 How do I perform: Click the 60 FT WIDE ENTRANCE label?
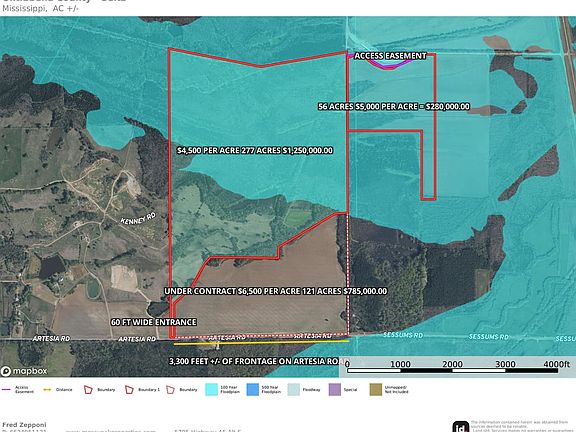pos(154,322)
